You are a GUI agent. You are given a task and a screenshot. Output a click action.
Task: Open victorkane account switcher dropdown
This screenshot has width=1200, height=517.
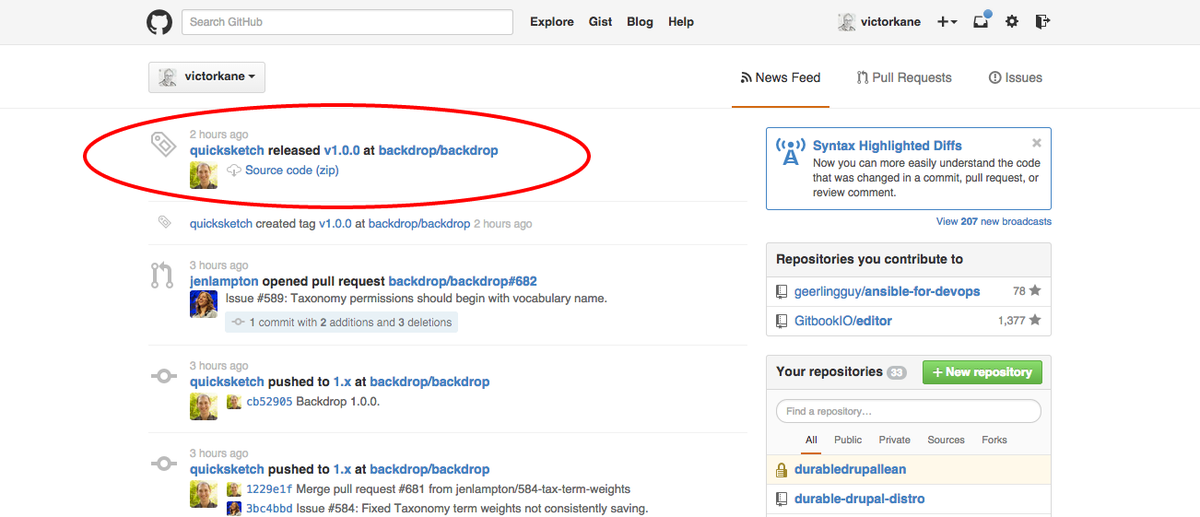[207, 77]
